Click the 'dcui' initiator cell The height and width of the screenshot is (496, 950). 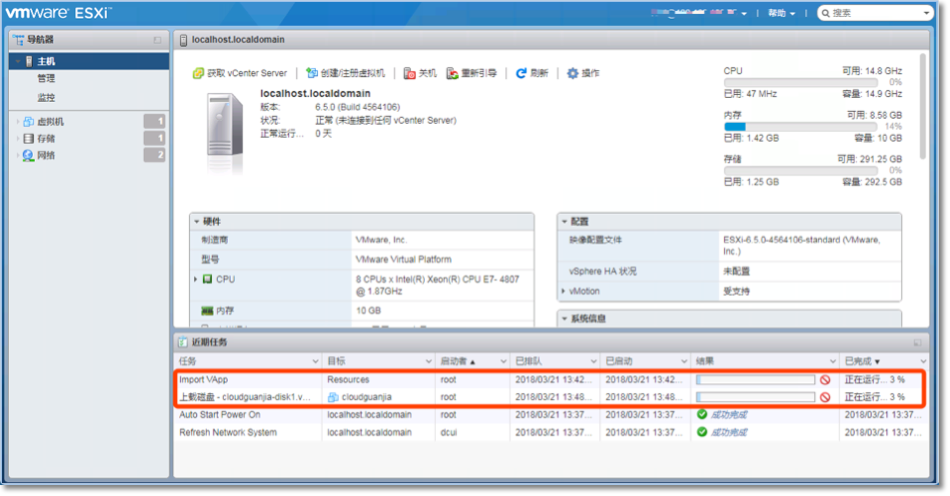[448, 432]
